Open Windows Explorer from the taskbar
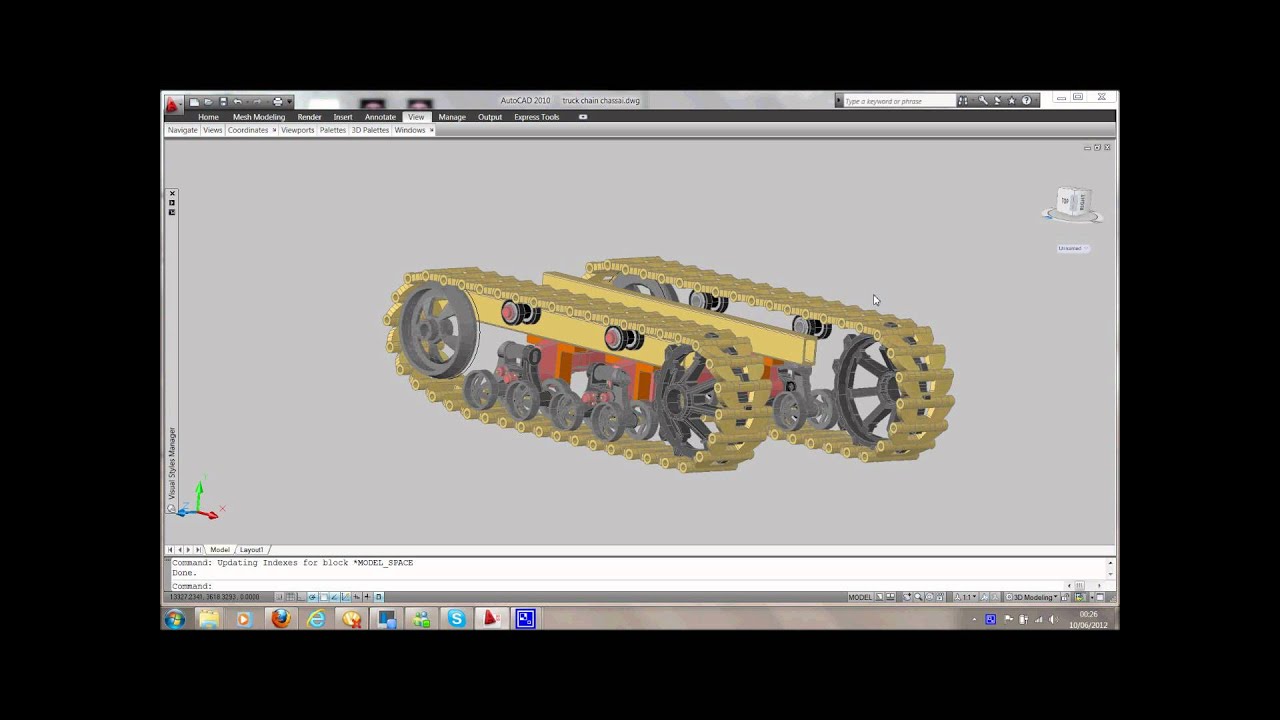This screenshot has height=720, width=1280. (x=209, y=619)
